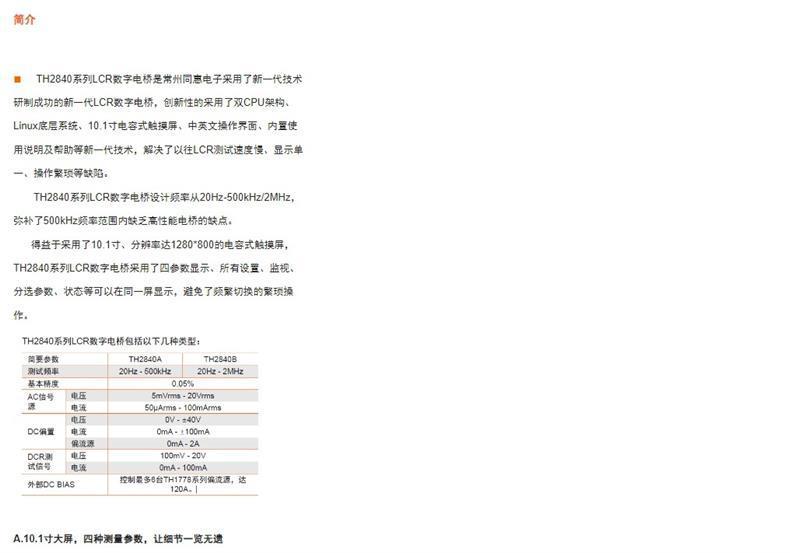Click the 0mA - 100mA value
Viewport: 790px width, 553px height.
pyautogui.click(x=183, y=467)
